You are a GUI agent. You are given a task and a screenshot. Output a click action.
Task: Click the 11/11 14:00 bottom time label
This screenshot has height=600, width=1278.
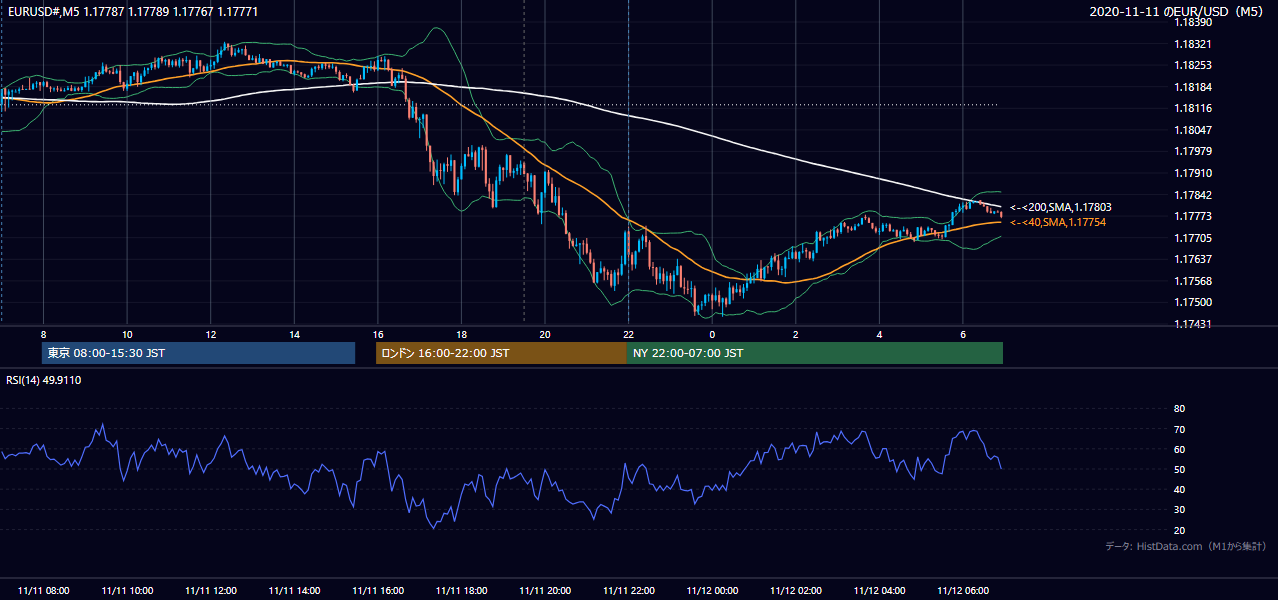(294, 591)
